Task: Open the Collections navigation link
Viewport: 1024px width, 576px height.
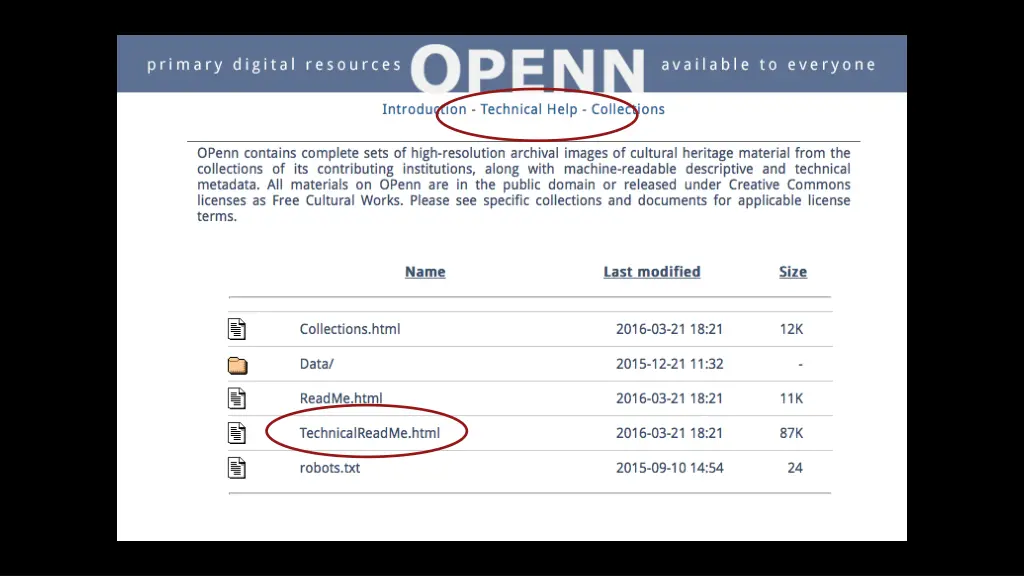Action: [628, 109]
